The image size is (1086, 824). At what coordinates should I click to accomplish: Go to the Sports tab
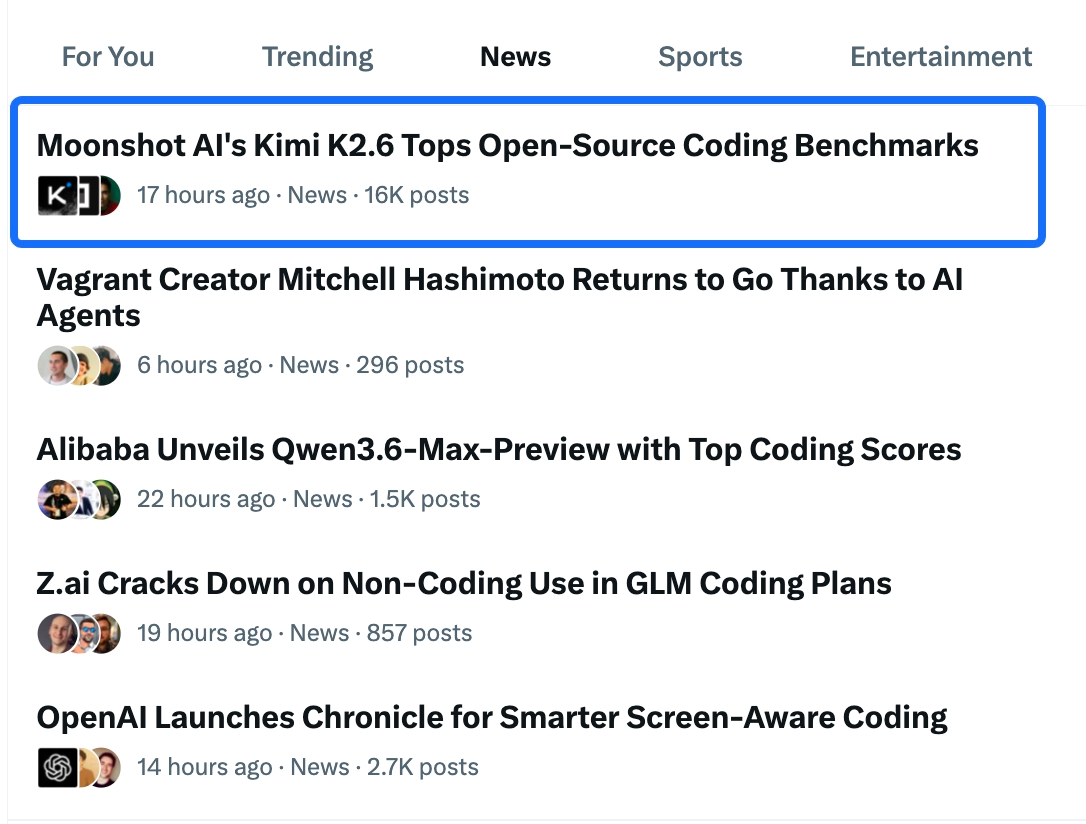(700, 57)
